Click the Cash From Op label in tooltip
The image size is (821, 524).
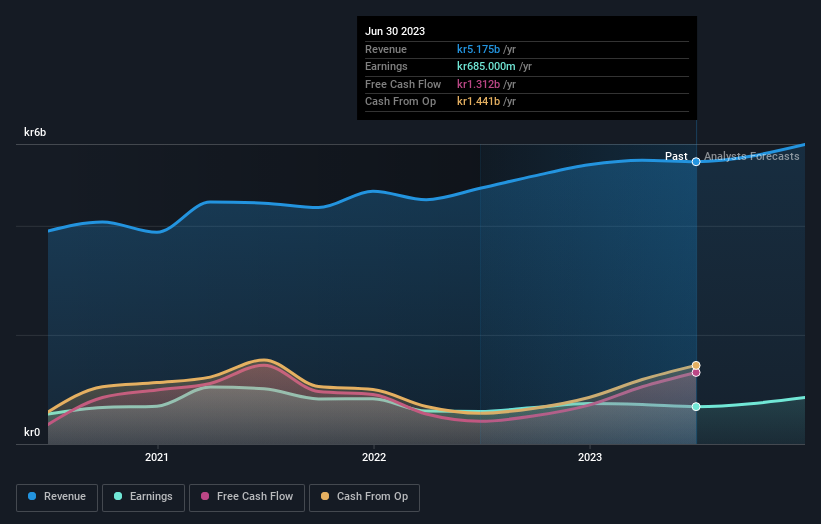click(401, 102)
